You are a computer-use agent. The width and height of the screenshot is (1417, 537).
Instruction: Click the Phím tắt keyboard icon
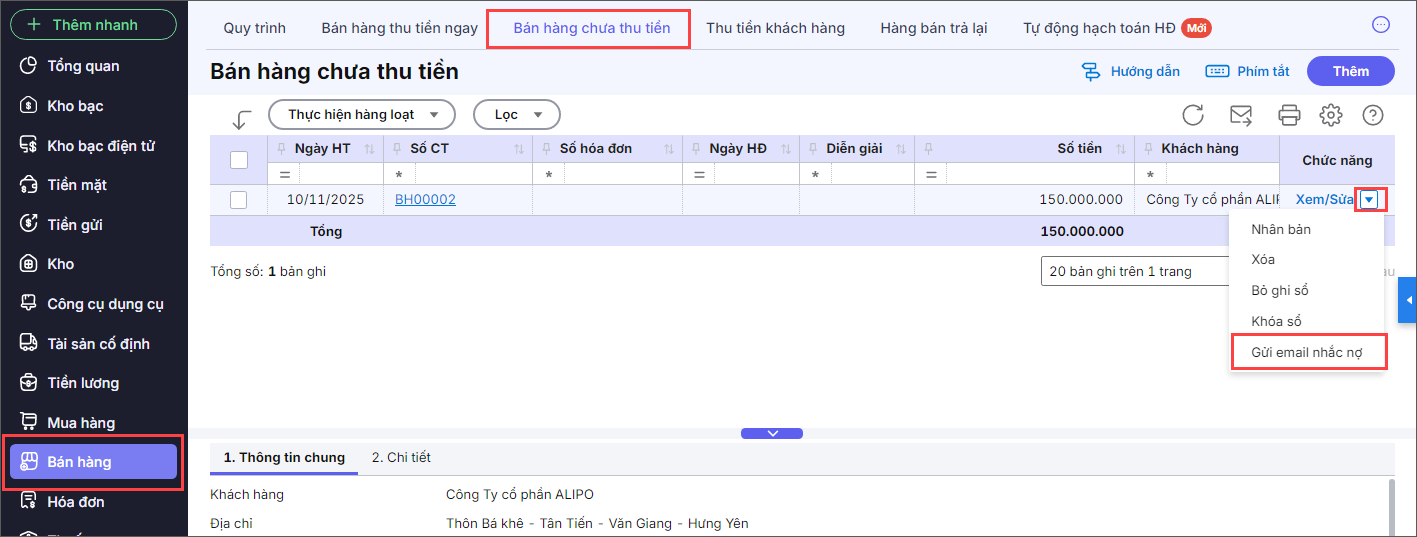[1217, 71]
